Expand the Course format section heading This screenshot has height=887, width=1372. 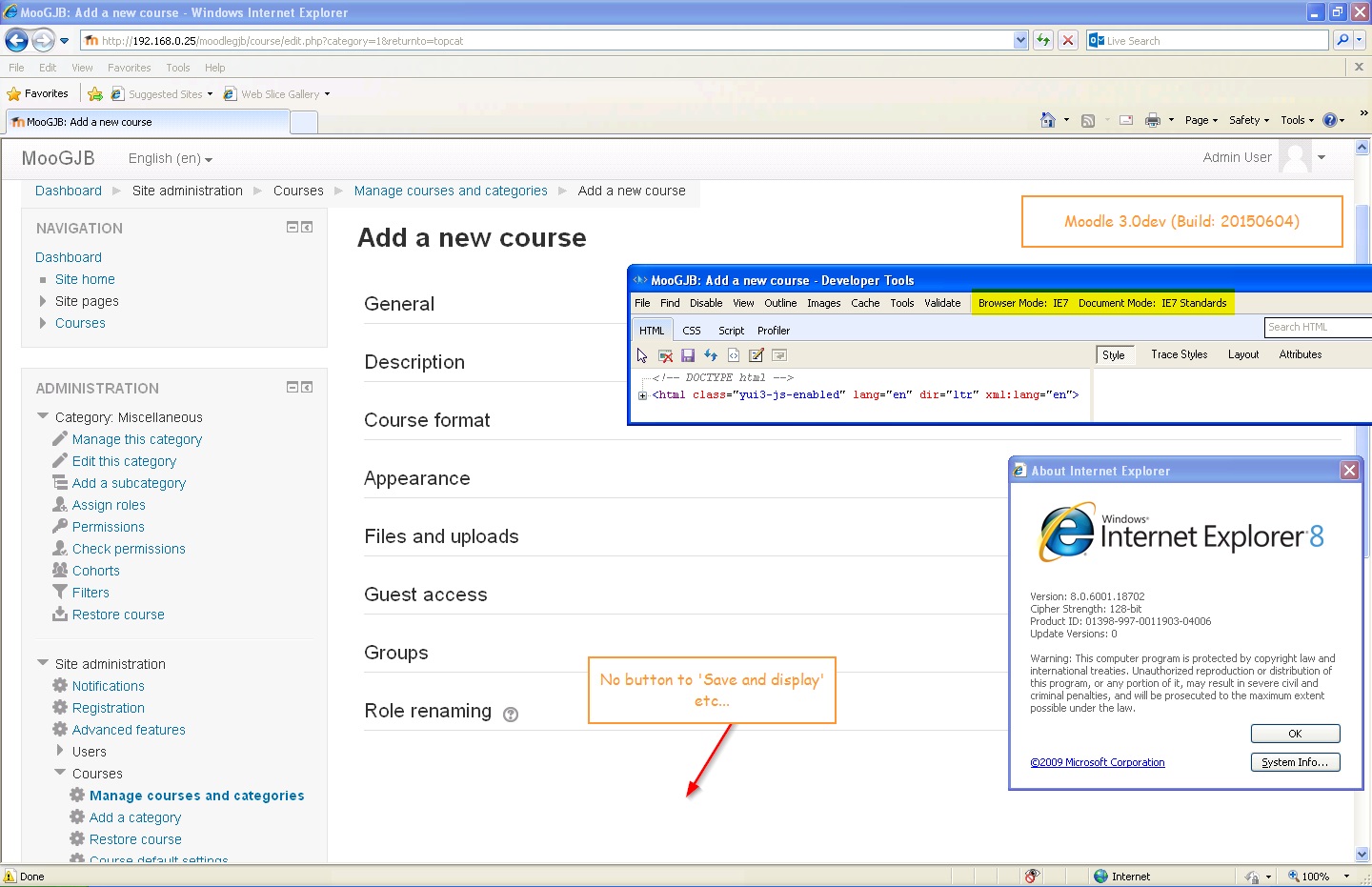tap(427, 420)
